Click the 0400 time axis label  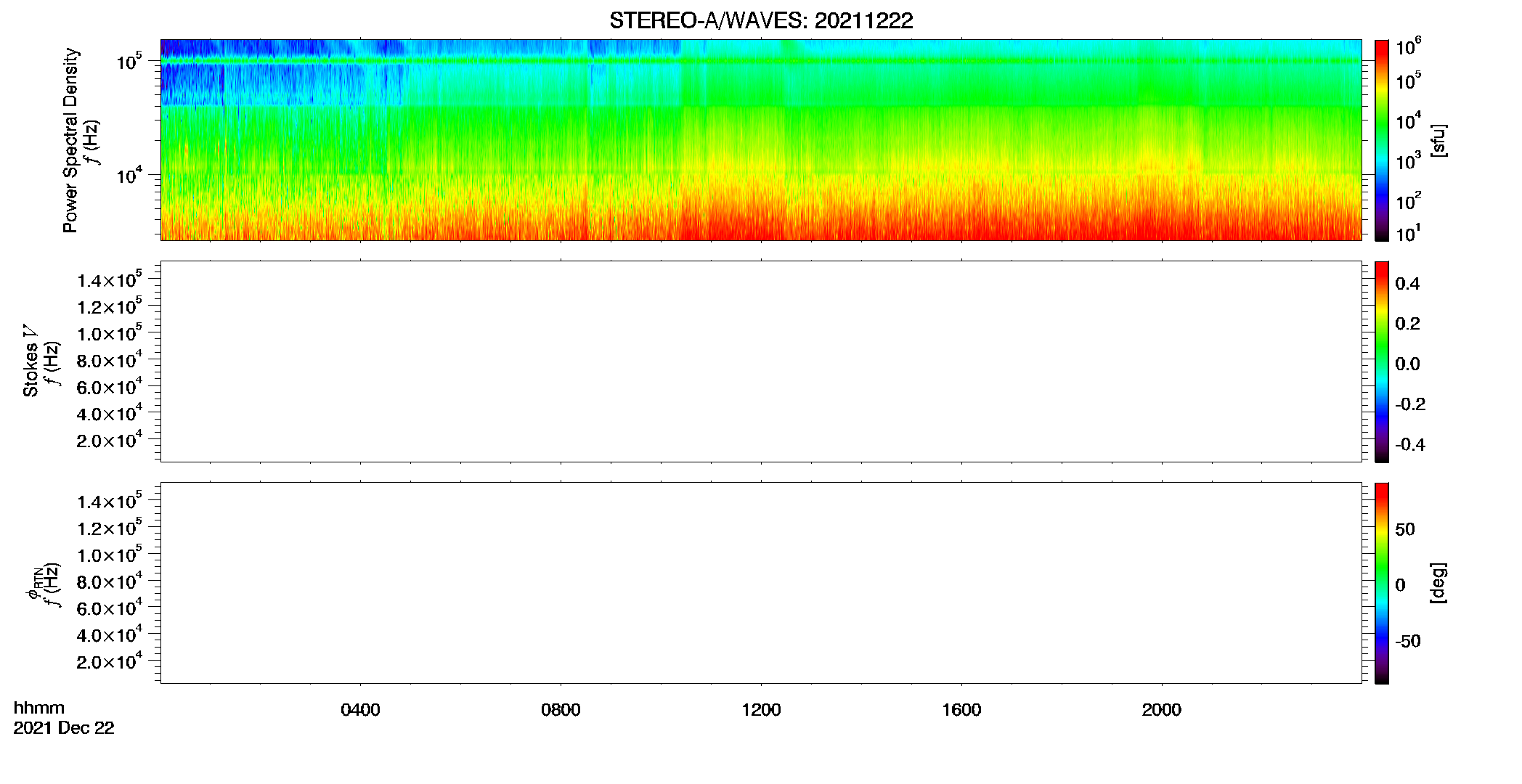[360, 710]
